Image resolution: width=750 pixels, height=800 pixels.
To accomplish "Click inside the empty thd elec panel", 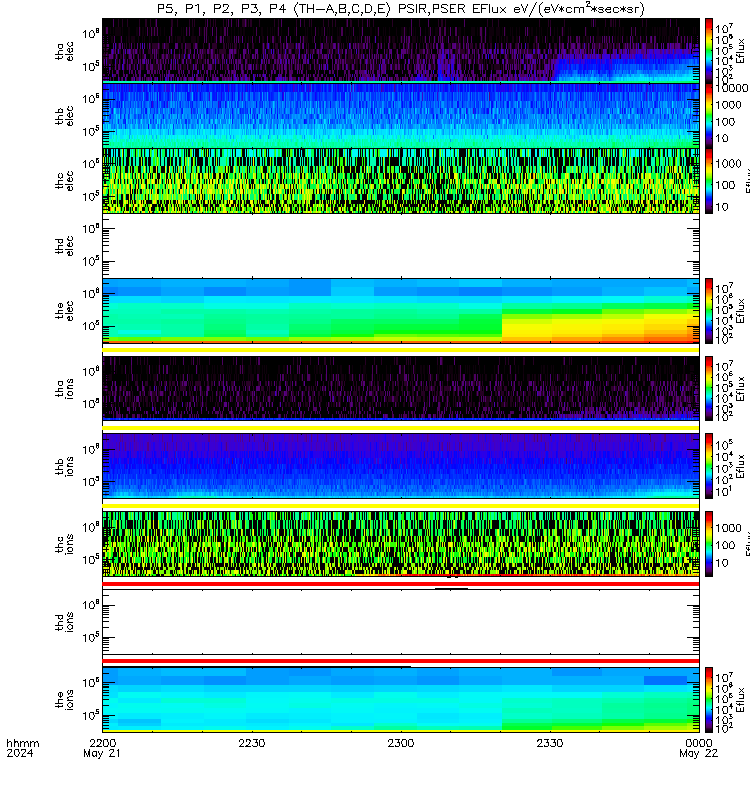I will point(401,246).
